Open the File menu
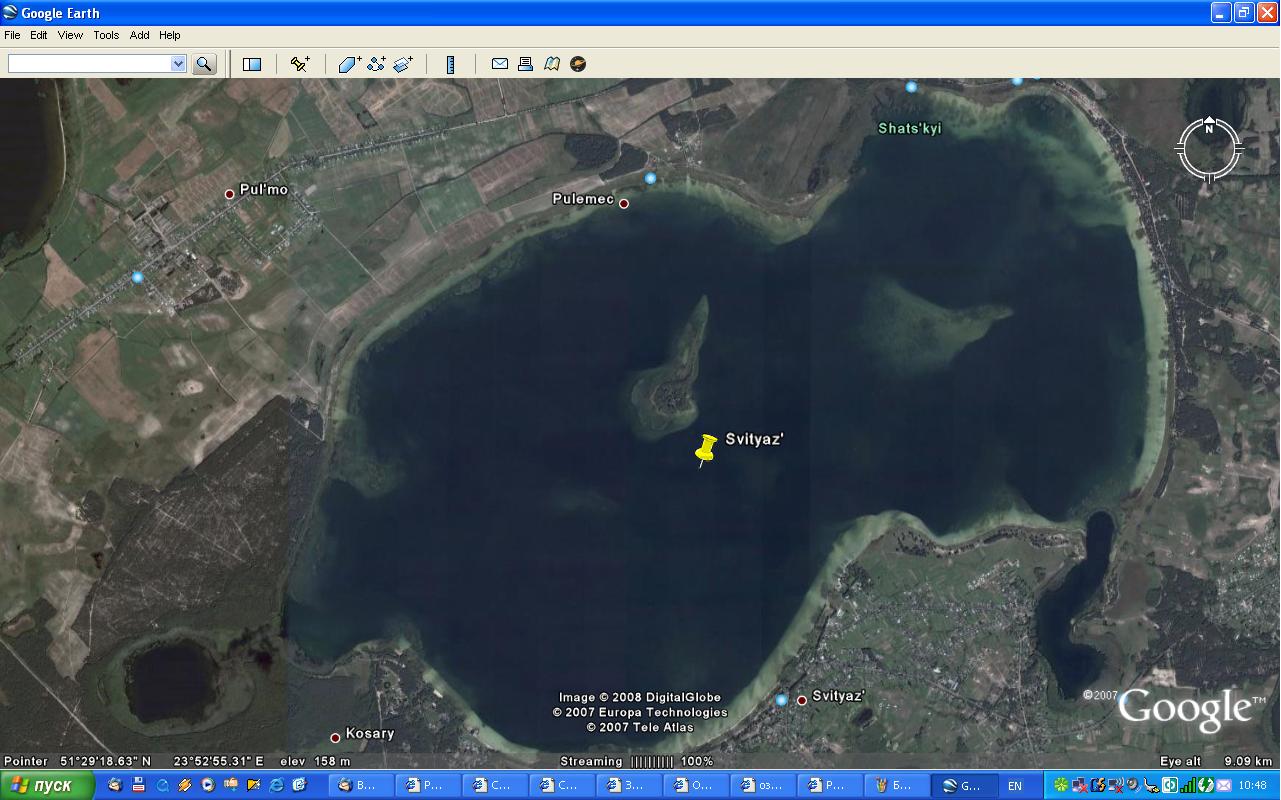The width and height of the screenshot is (1281, 800). click(x=12, y=35)
